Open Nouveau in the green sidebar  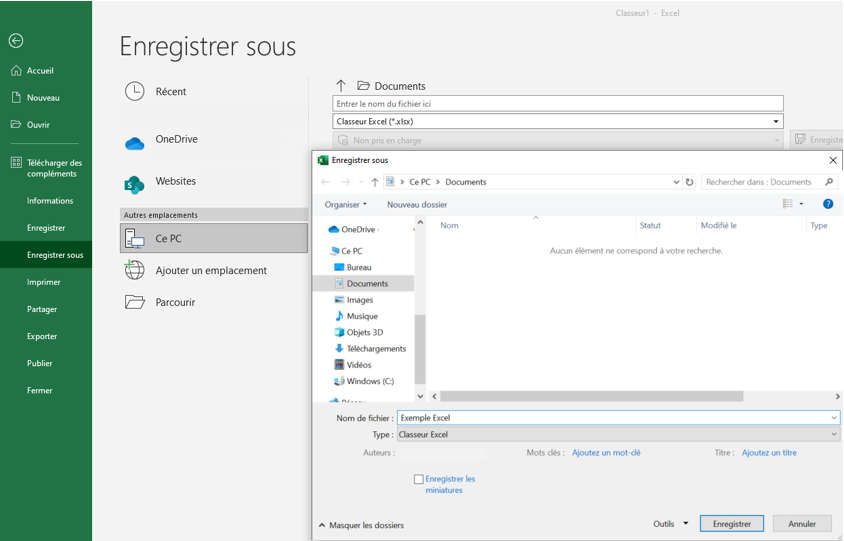pos(35,97)
